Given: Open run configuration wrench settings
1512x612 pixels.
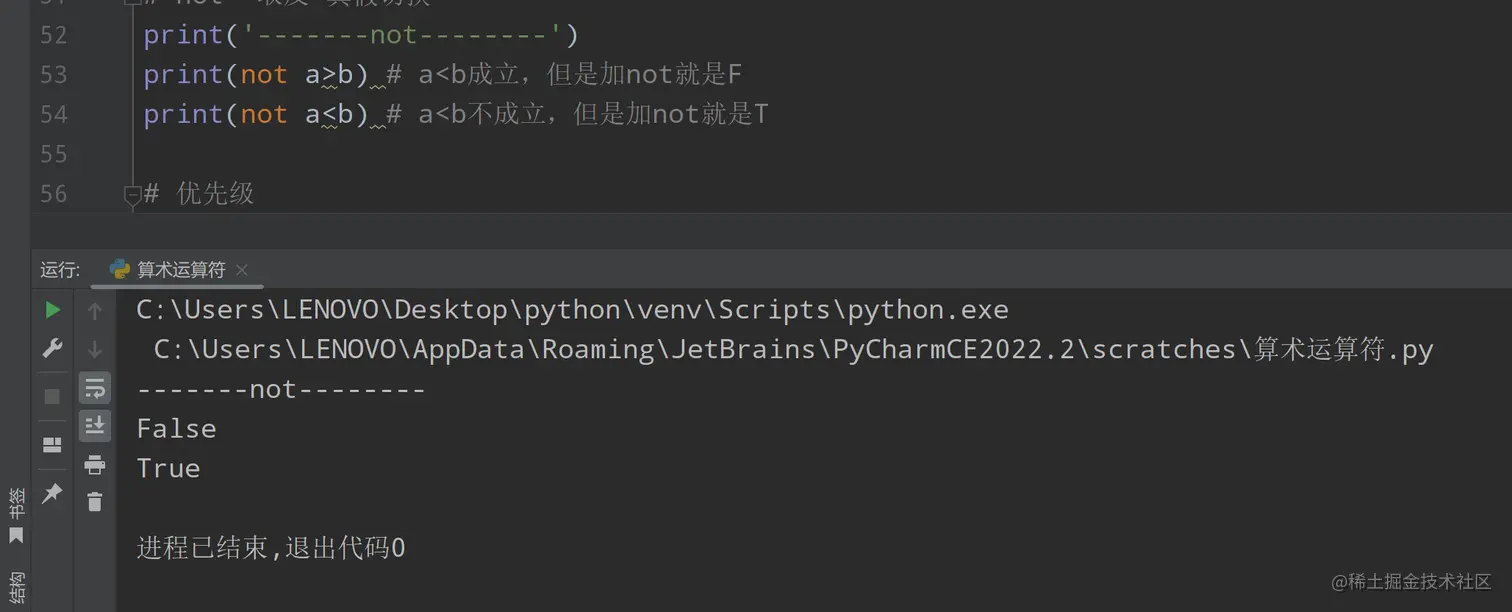Looking at the screenshot, I should [x=52, y=349].
